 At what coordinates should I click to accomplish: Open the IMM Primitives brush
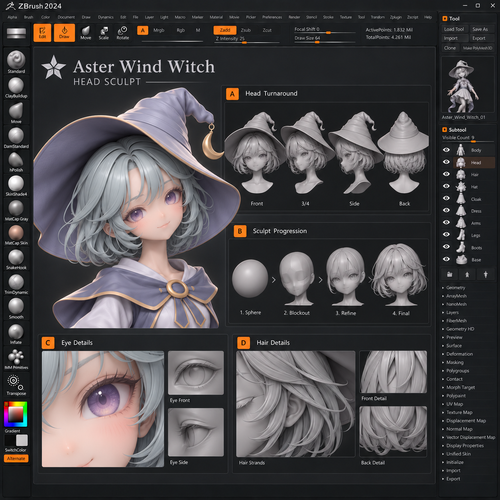pos(16,359)
